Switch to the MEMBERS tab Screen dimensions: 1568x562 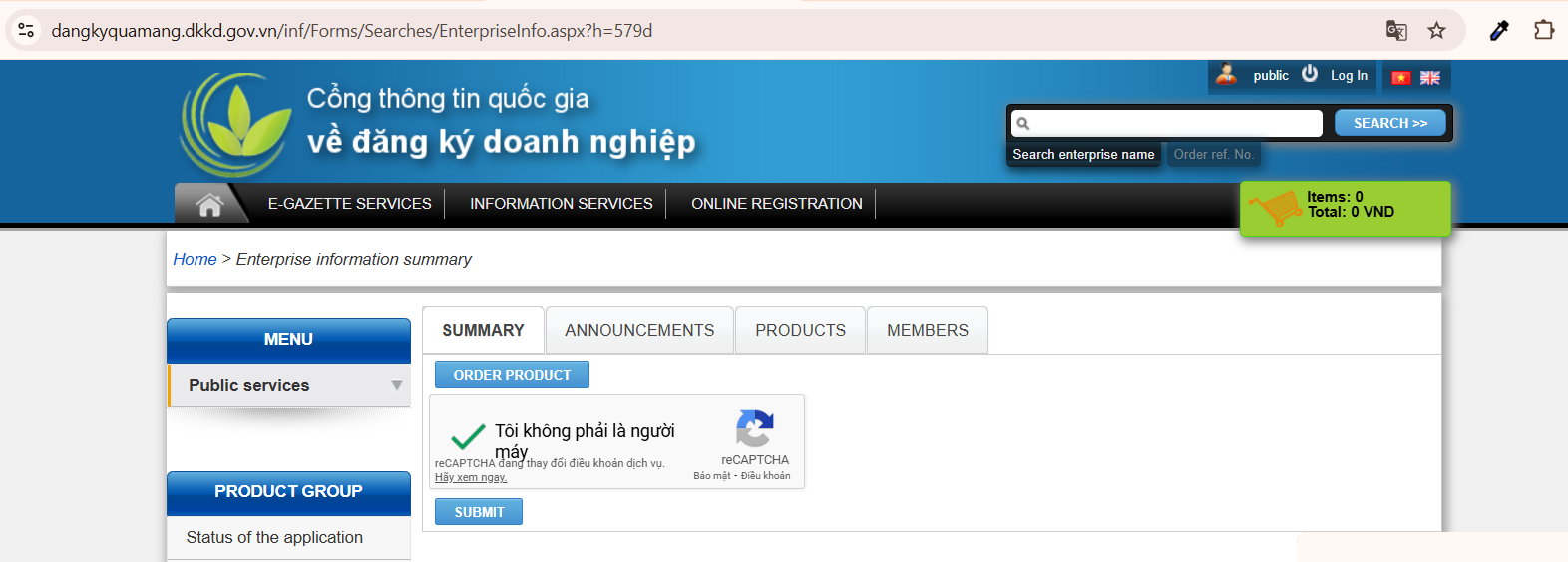(927, 330)
